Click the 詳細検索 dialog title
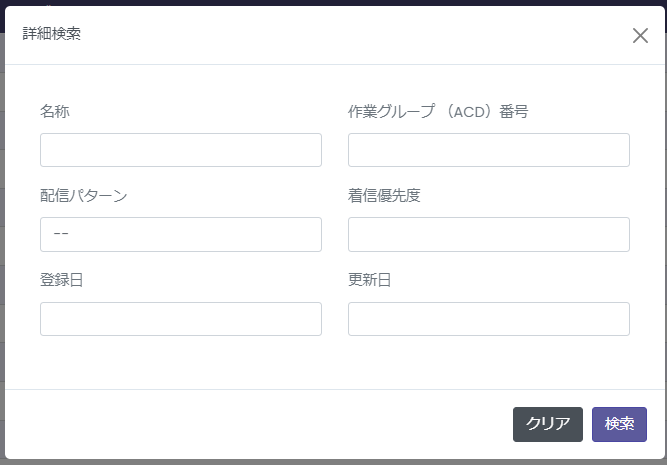Screen dimensions: 667x465 pos(52,34)
